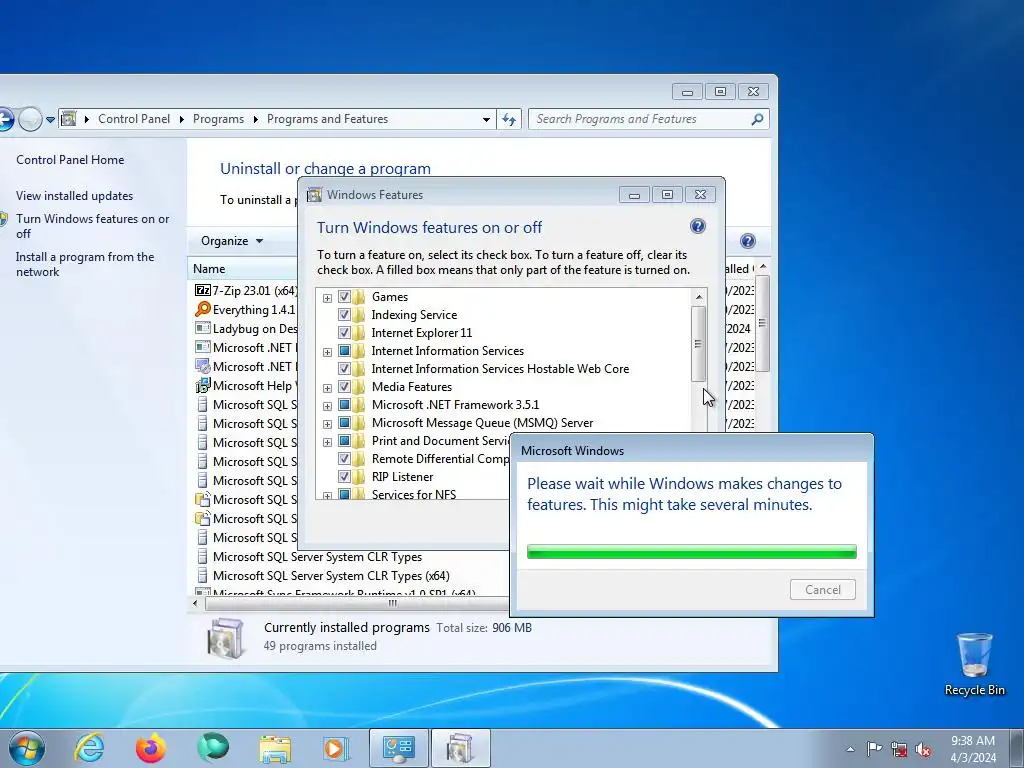Click the Back arrow in Control Panel window

[5, 120]
